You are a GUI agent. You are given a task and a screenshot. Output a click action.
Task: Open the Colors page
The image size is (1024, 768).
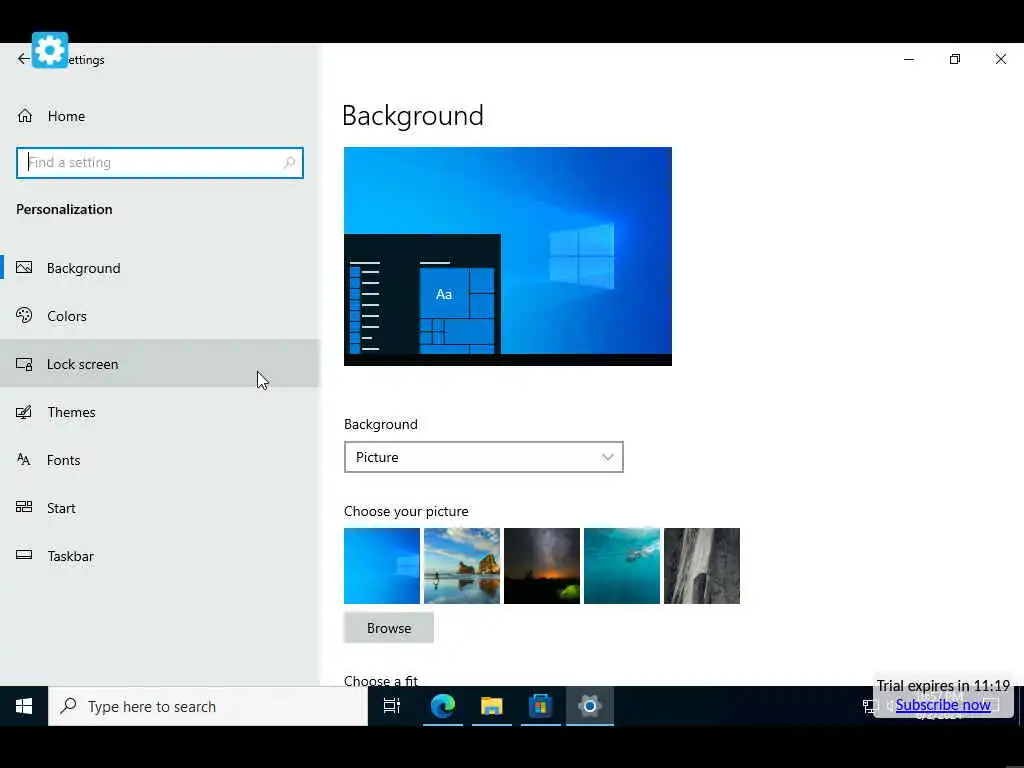160,316
